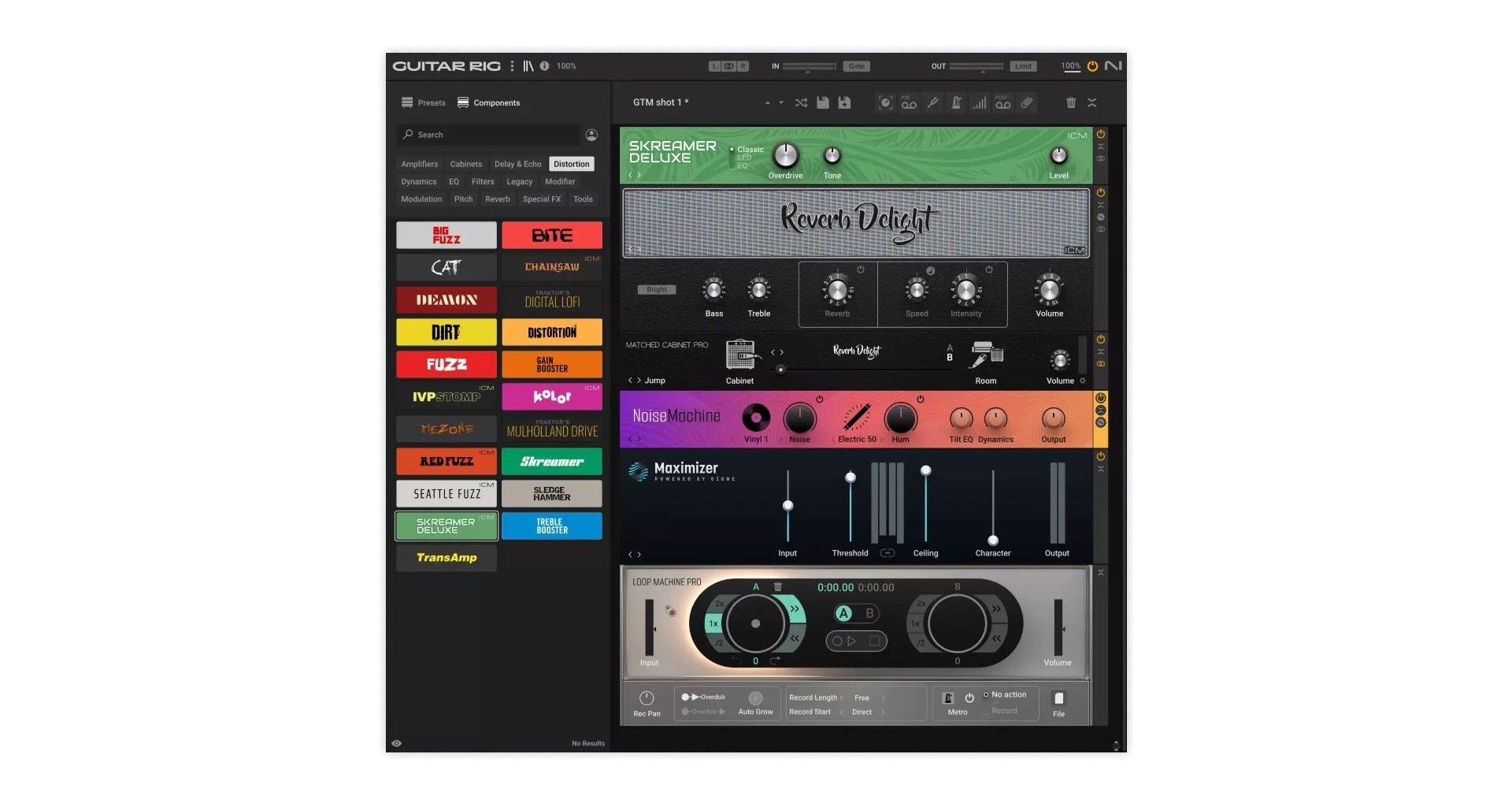Screen dimensions: 1512x806
Task: Add the TransAmp component
Action: click(x=447, y=558)
